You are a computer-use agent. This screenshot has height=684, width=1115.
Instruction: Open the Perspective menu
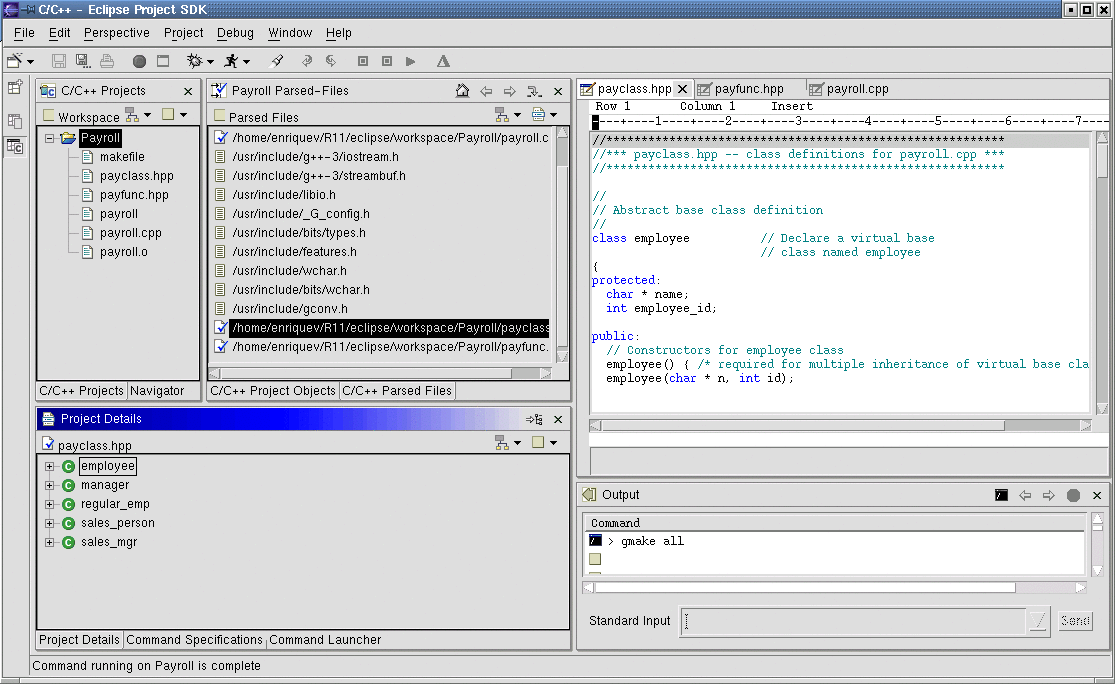pyautogui.click(x=116, y=33)
